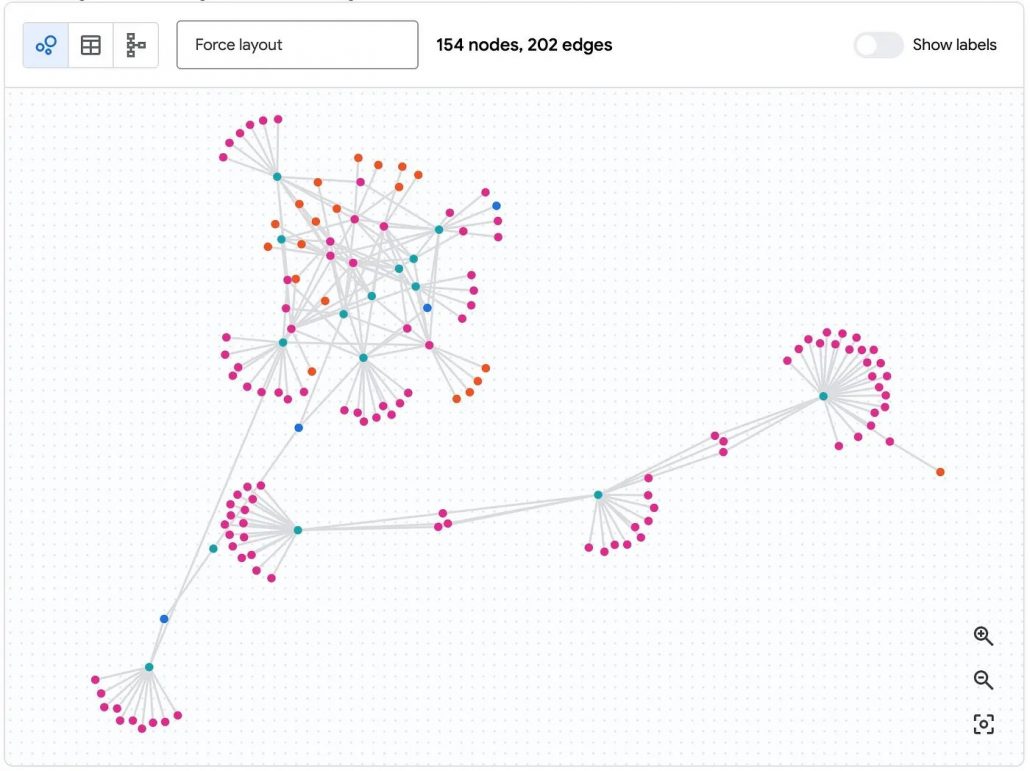Select teal hub of the bottom-center cluster
Screen dimensions: 1030x771
tap(598, 495)
